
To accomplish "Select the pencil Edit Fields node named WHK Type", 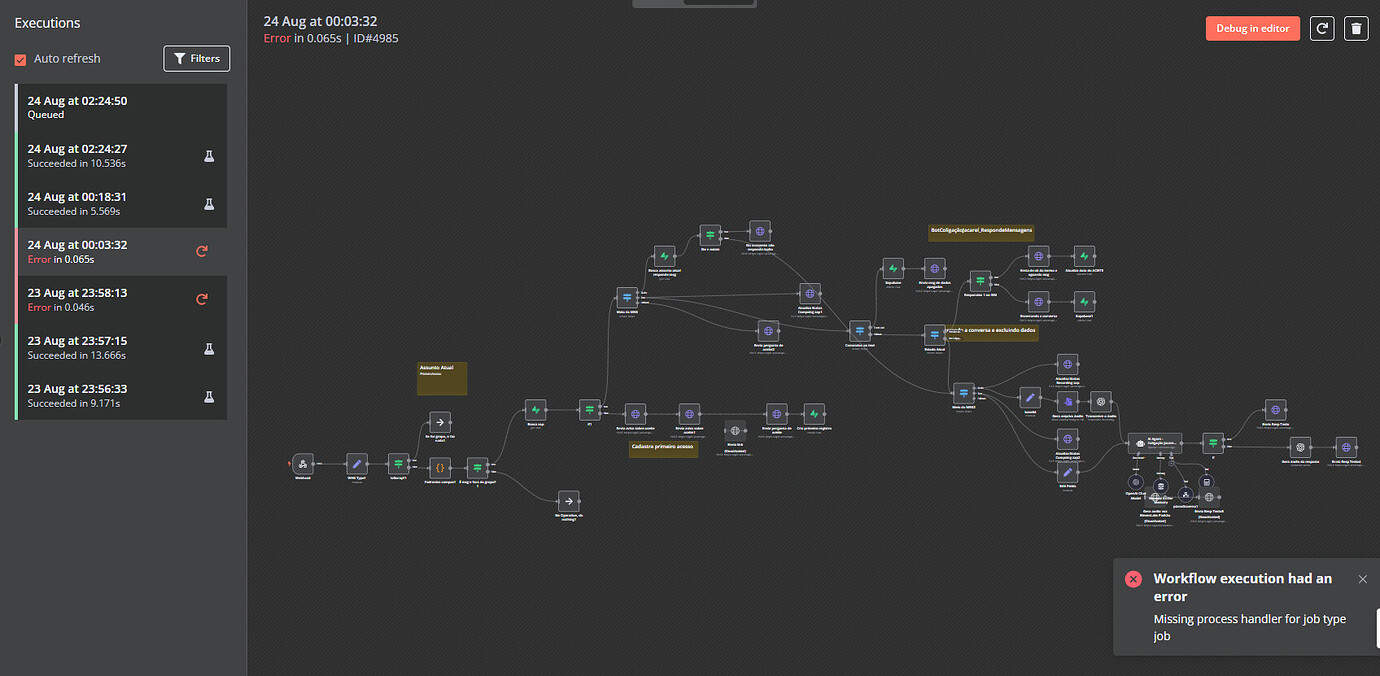I will [357, 463].
